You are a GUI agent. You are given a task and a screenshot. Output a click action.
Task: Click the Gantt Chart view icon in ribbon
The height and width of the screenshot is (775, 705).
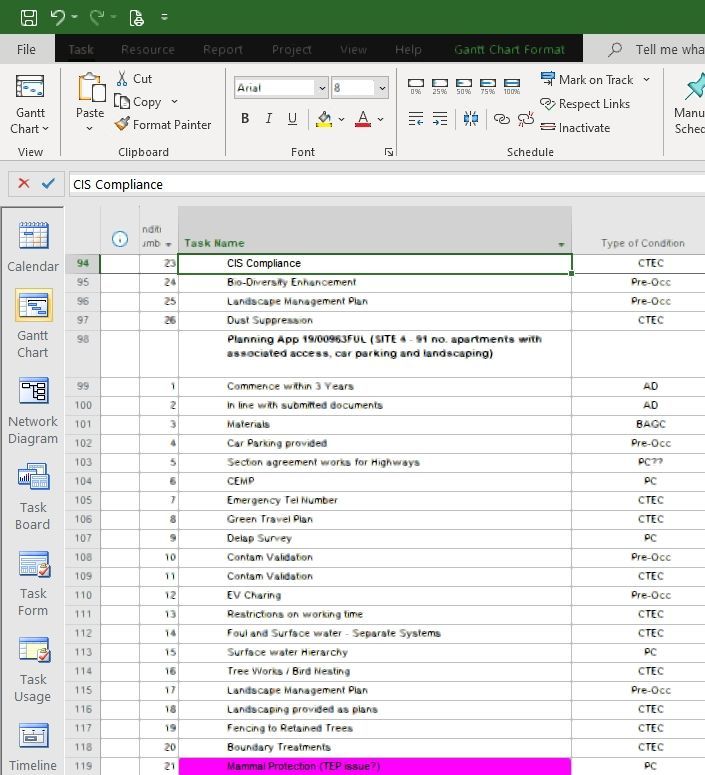[30, 86]
